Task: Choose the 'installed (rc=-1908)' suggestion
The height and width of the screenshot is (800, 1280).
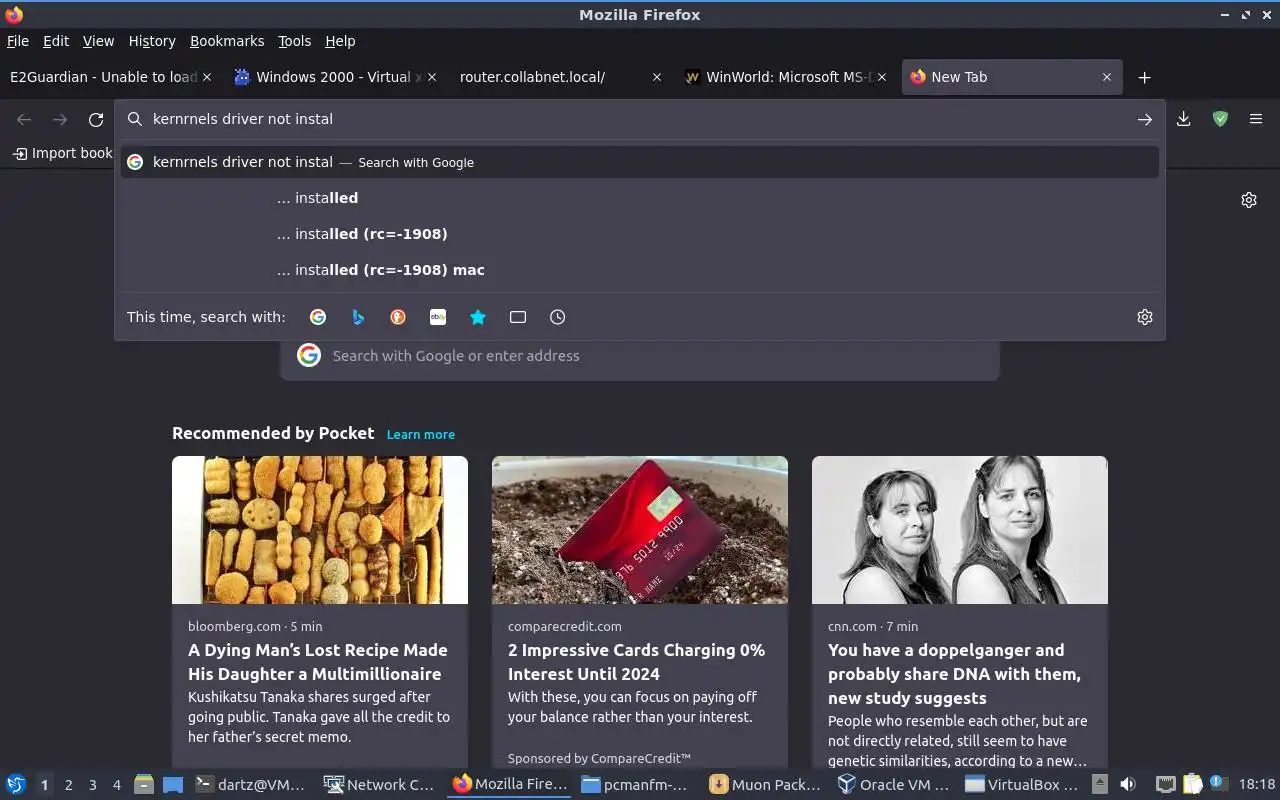Action: click(640, 234)
